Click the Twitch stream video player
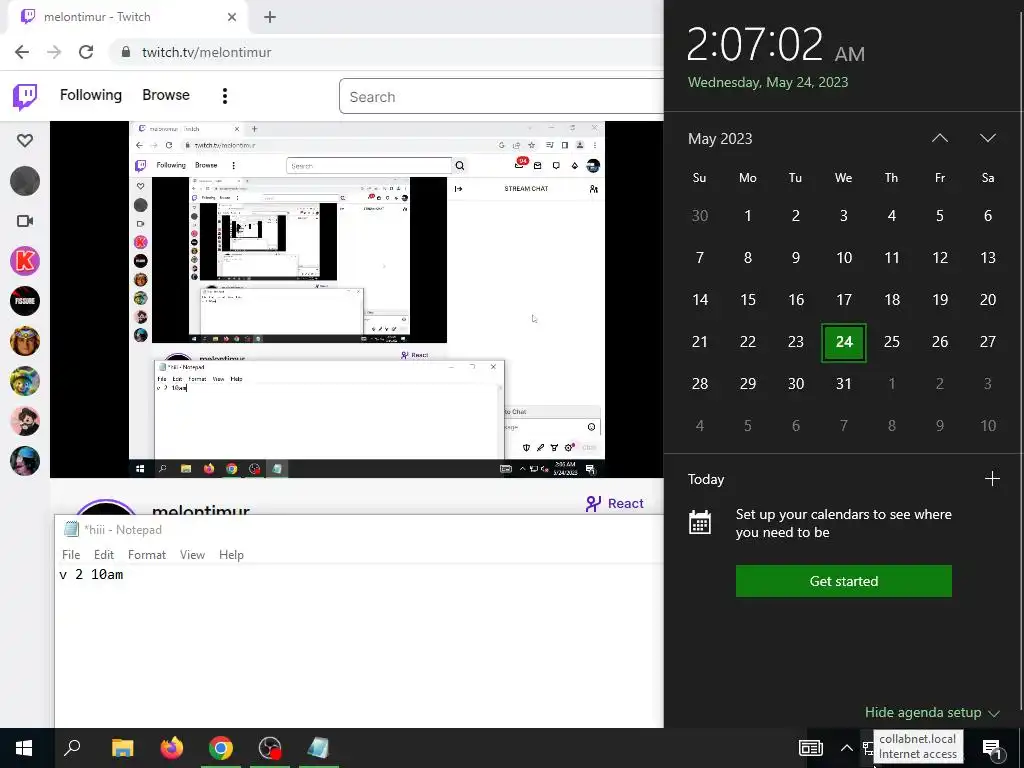This screenshot has height=768, width=1024. pyautogui.click(x=357, y=299)
